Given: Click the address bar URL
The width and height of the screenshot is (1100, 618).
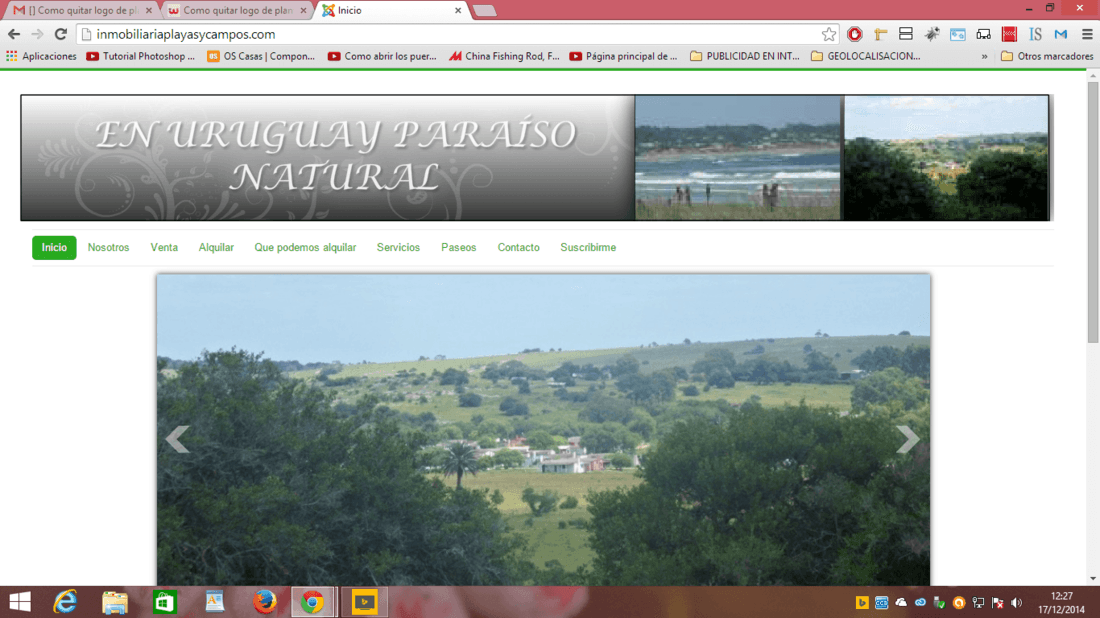Looking at the screenshot, I should point(185,34).
